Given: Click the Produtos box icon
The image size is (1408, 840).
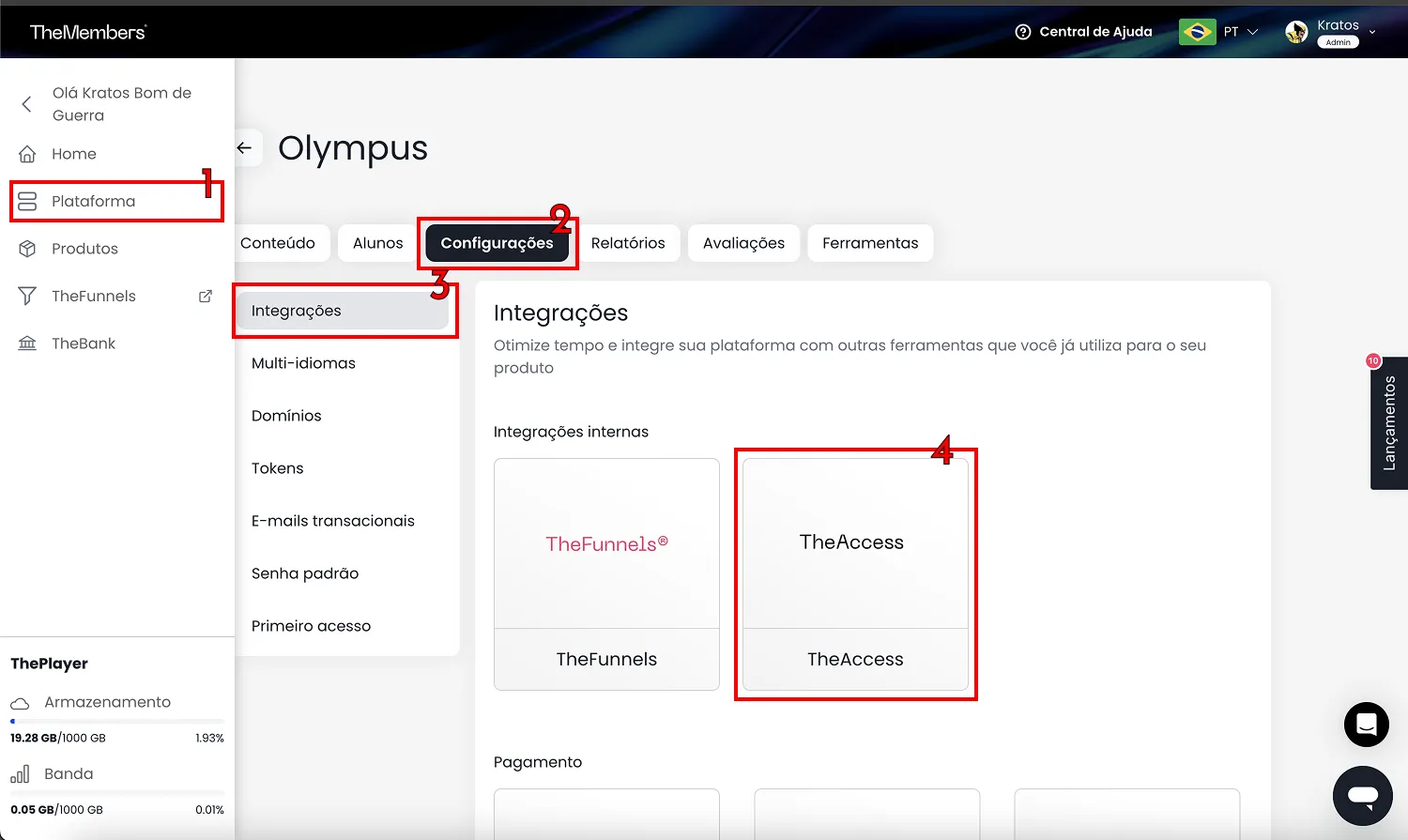Looking at the screenshot, I should click(27, 249).
